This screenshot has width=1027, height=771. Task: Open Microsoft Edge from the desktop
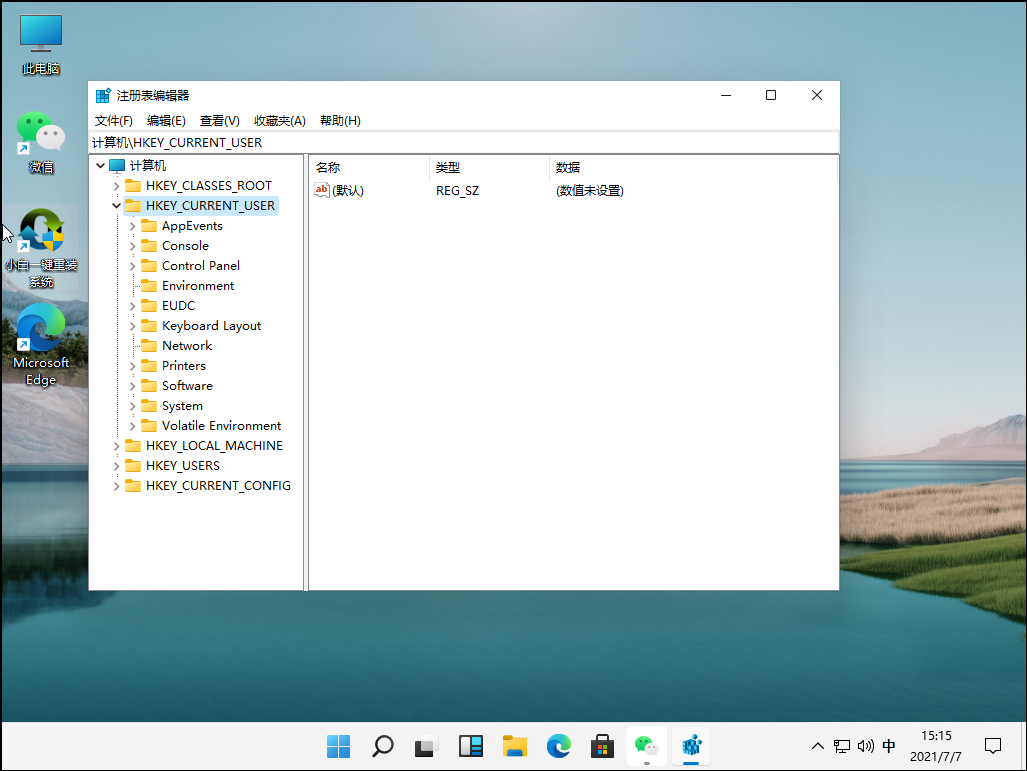click(x=40, y=328)
